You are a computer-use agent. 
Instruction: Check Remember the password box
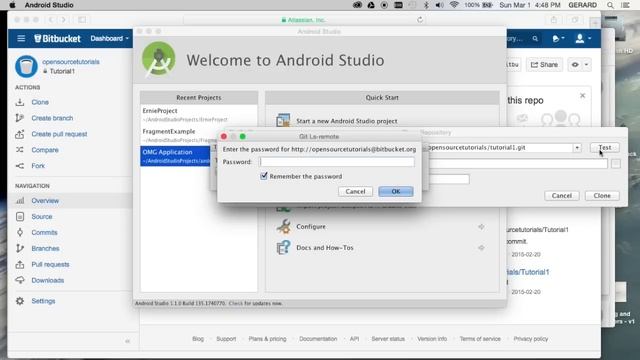pyautogui.click(x=264, y=176)
